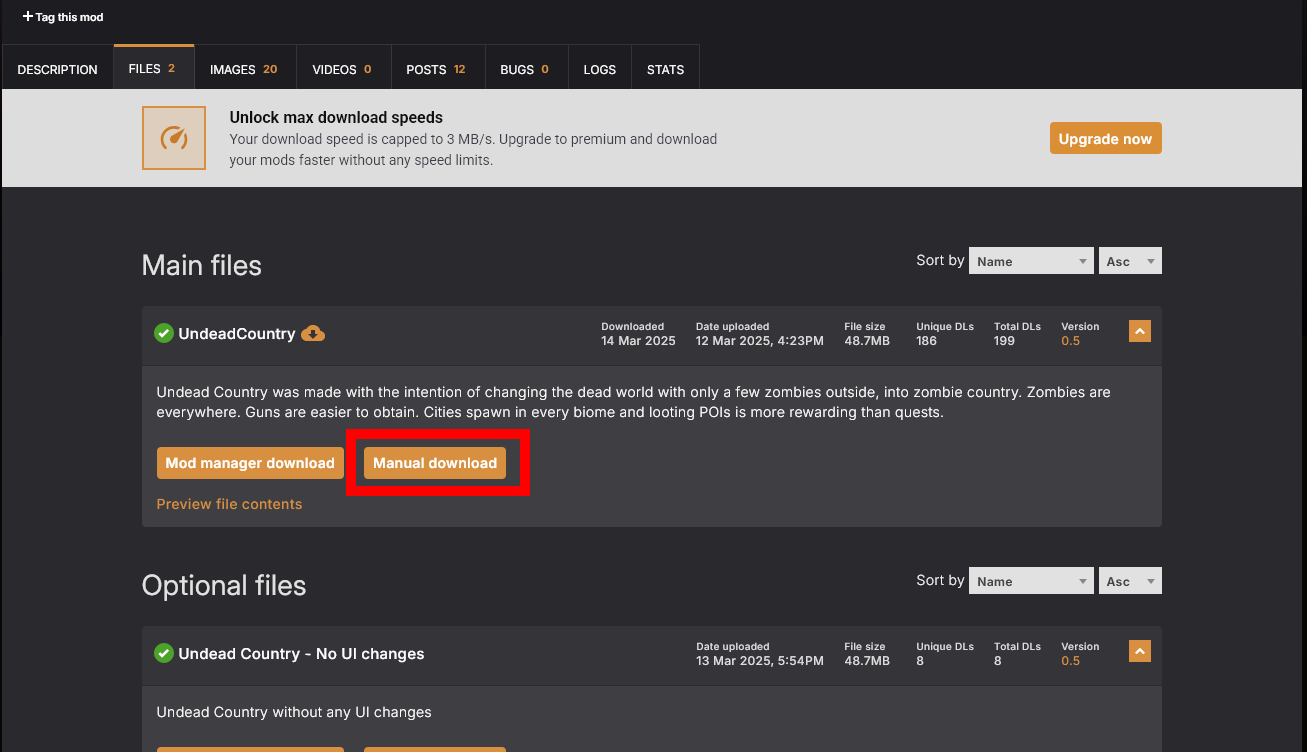This screenshot has height=752, width=1307.
Task: Open the Images tab
Action: pyautogui.click(x=243, y=69)
